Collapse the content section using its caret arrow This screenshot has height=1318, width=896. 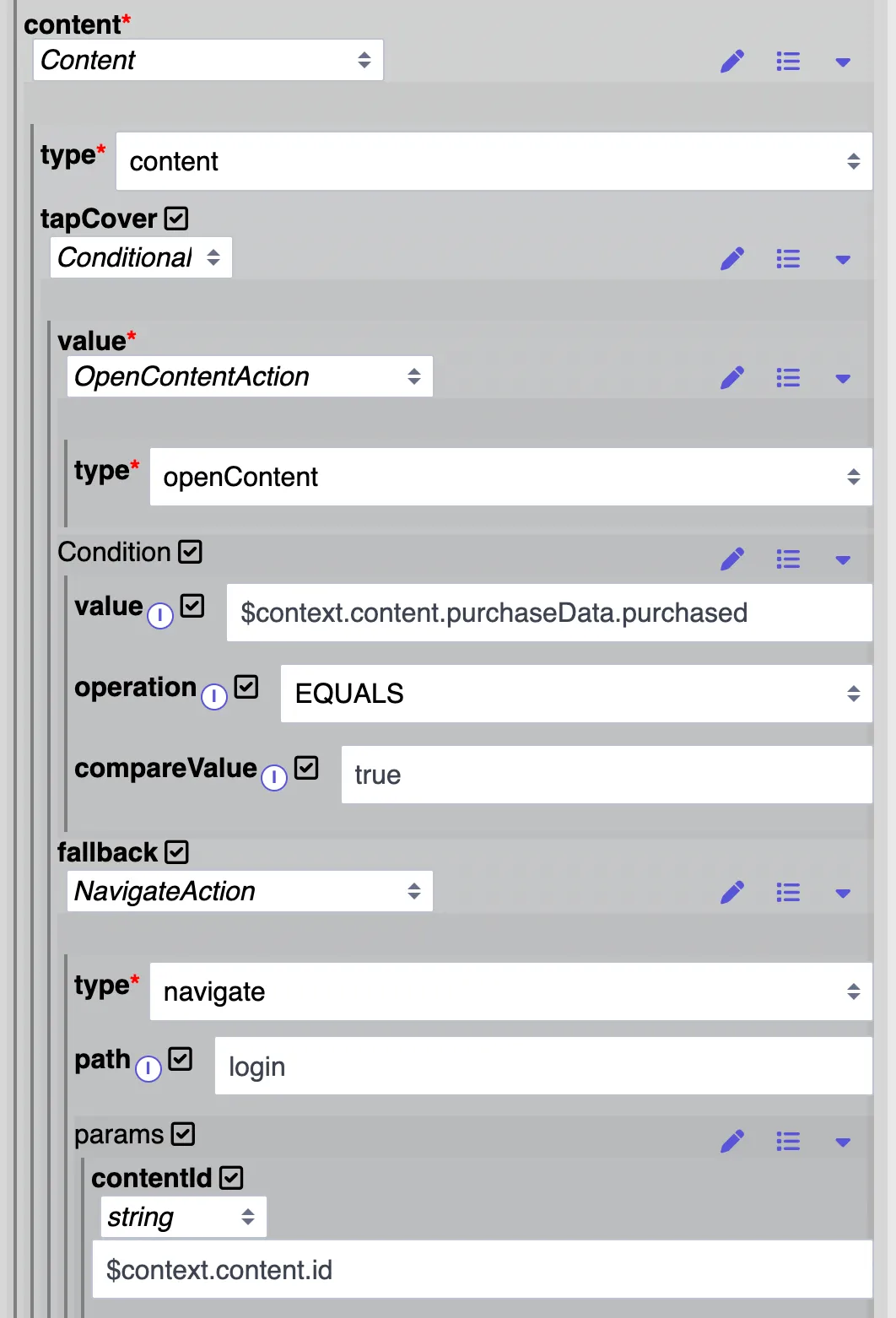pyautogui.click(x=843, y=62)
